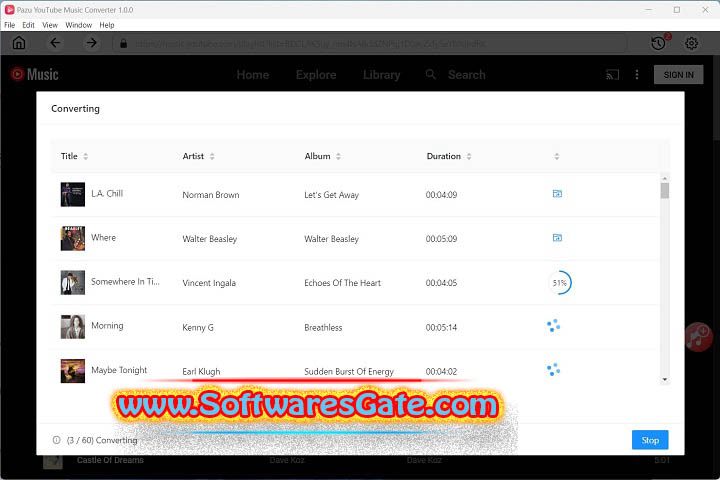Screen dimensions: 720x480
Task: Click the search magnifier icon
Action: tap(430, 74)
